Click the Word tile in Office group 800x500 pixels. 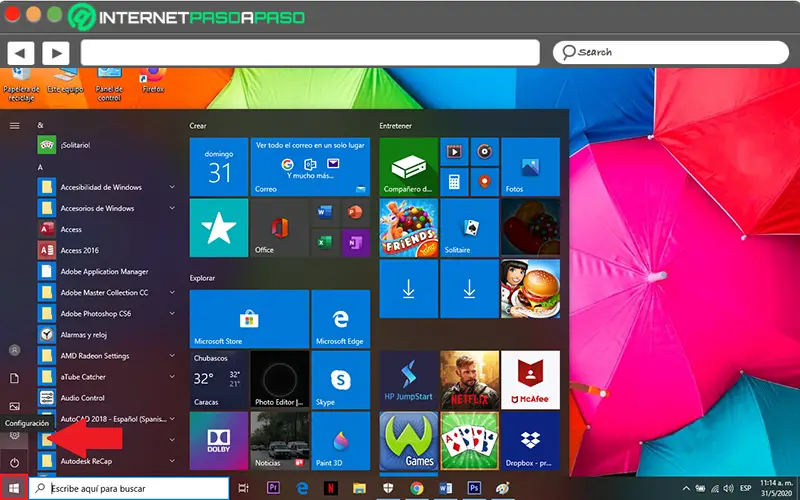tap(324, 212)
